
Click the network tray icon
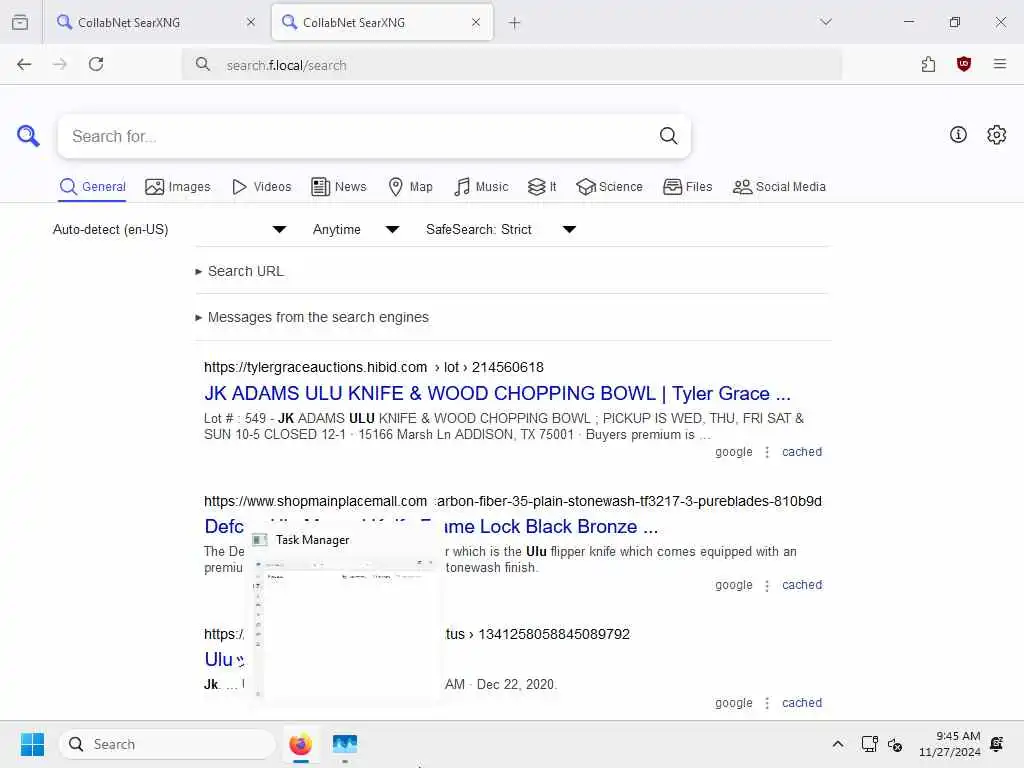point(869,744)
